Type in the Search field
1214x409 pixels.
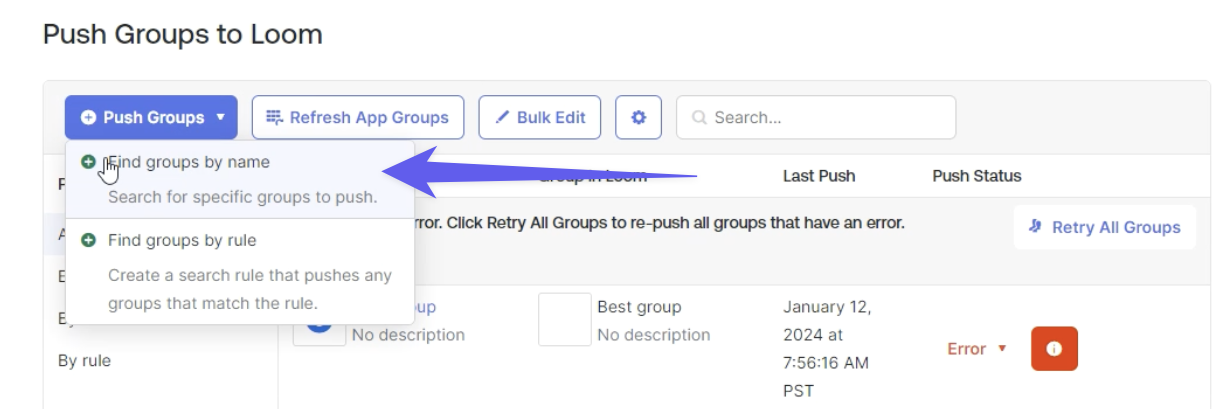tap(825, 118)
